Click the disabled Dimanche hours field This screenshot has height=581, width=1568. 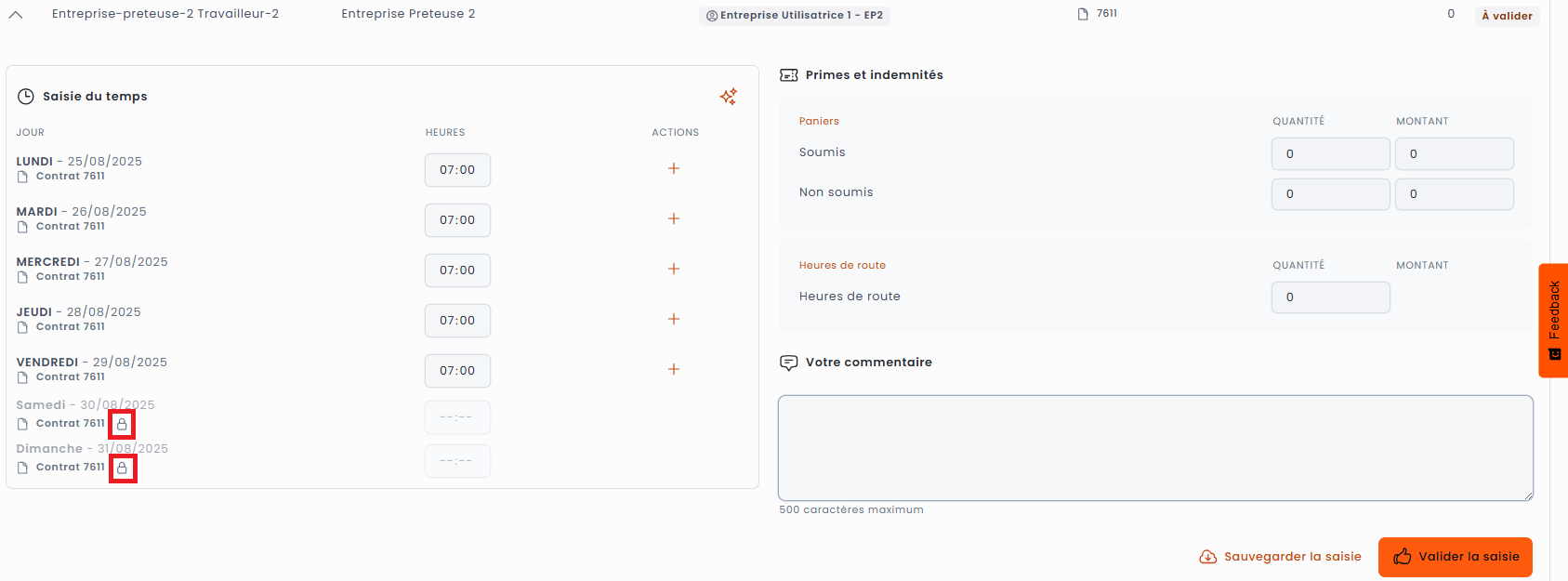[457, 461]
